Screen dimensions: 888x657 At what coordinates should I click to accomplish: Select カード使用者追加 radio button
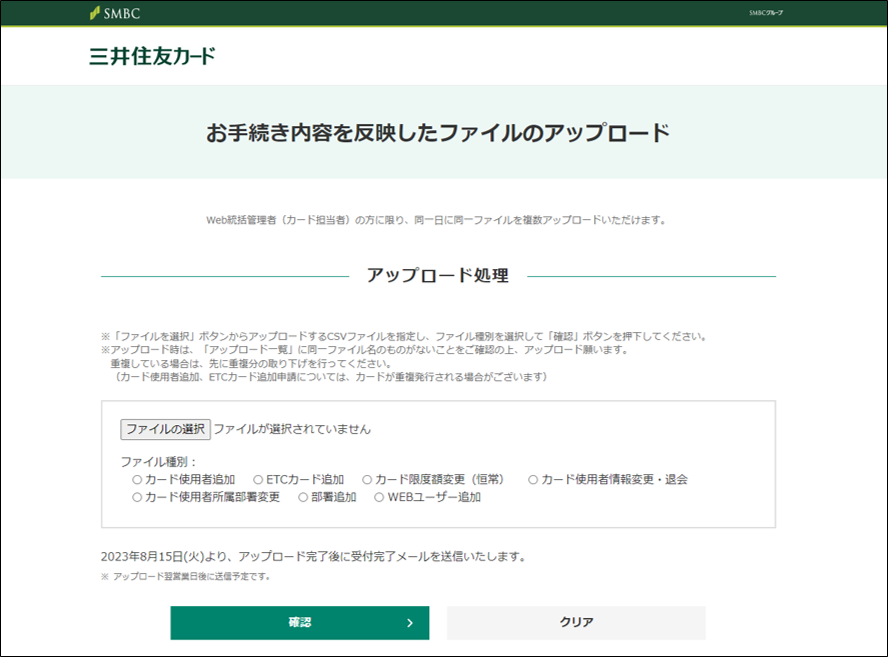pos(136,480)
